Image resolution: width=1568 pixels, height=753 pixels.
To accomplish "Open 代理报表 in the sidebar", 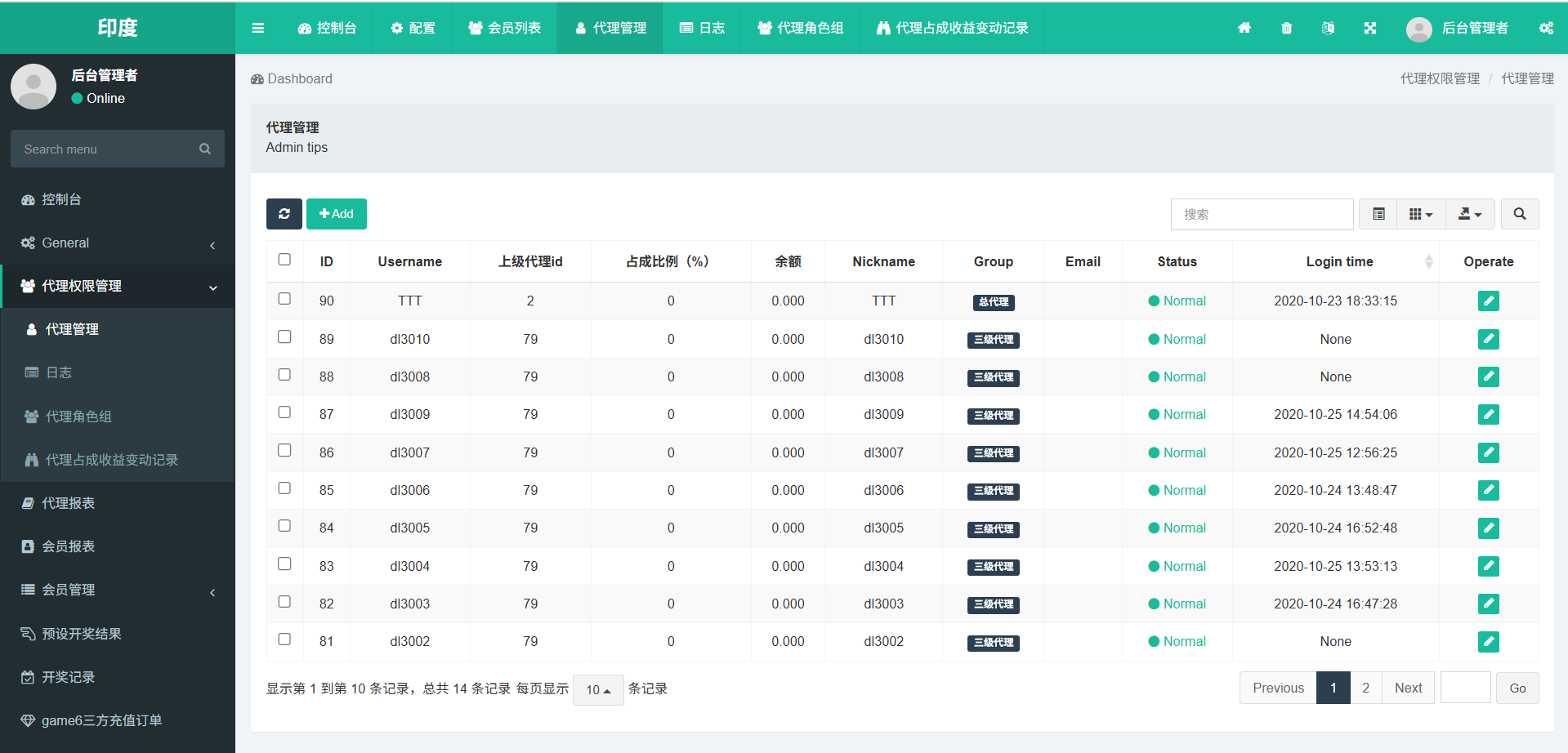I will coord(118,503).
